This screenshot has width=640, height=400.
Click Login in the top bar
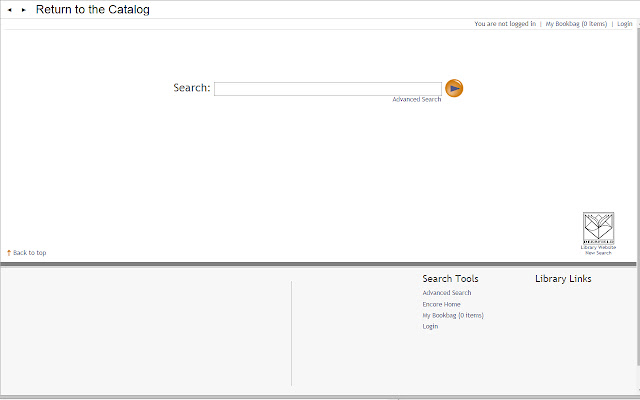click(x=624, y=24)
